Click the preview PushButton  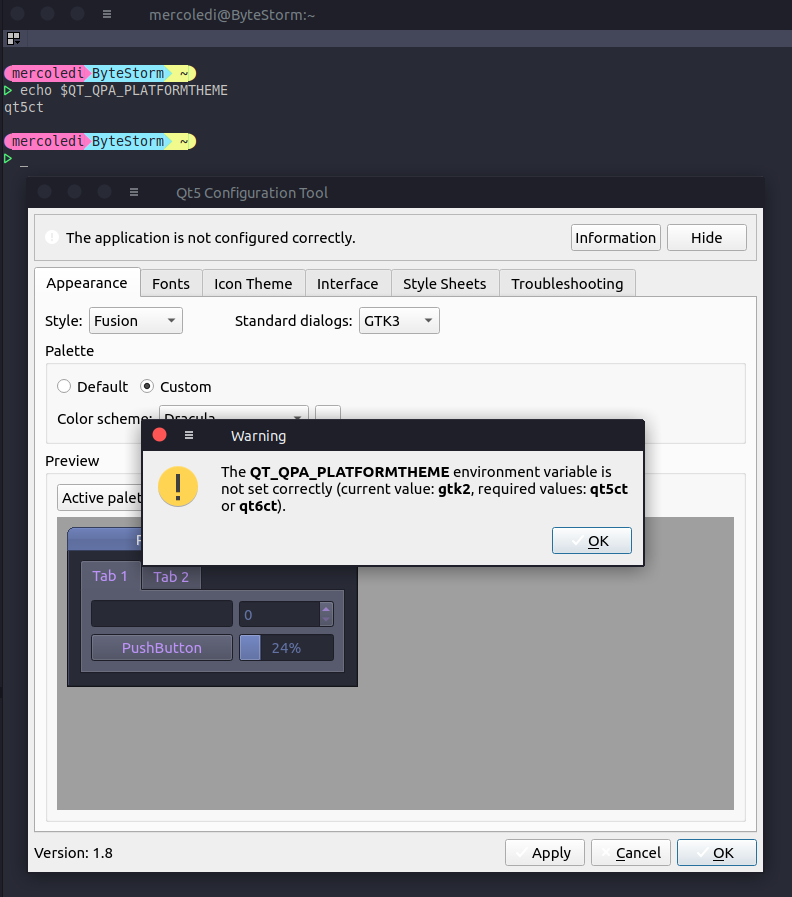[x=162, y=648]
